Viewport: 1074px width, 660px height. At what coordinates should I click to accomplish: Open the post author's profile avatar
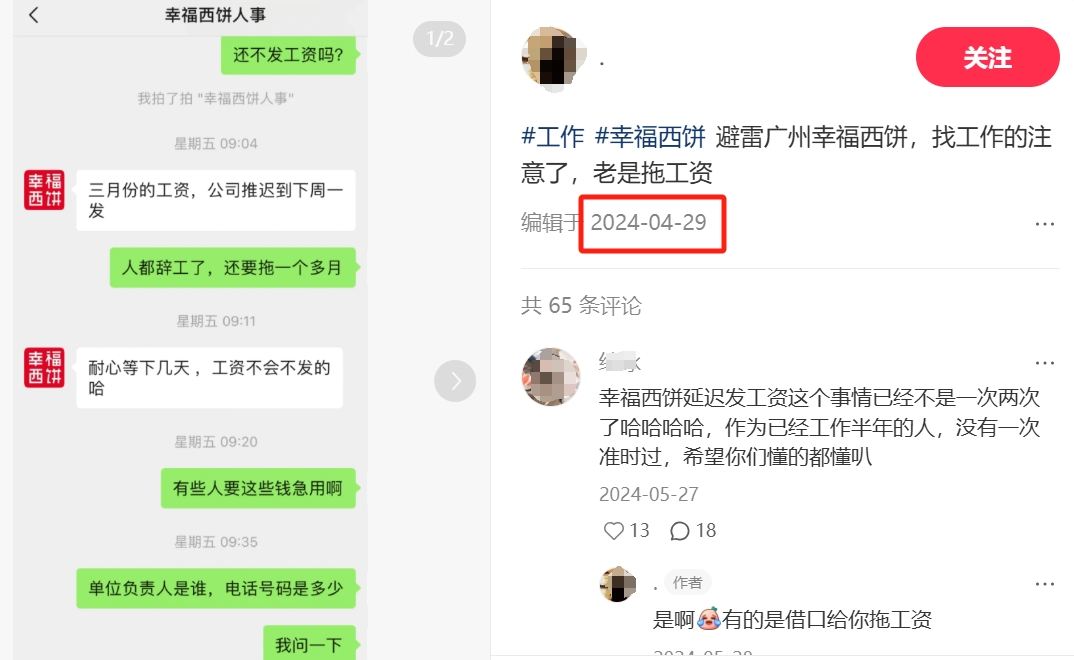point(553,59)
